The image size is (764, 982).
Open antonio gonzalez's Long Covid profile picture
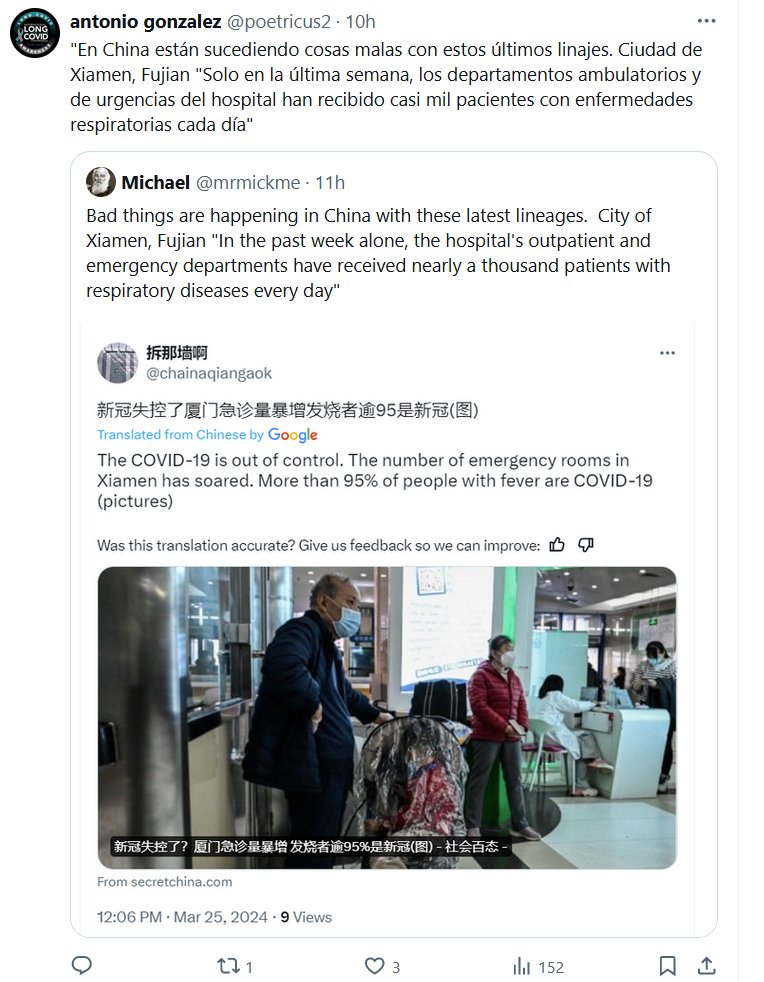(x=35, y=33)
